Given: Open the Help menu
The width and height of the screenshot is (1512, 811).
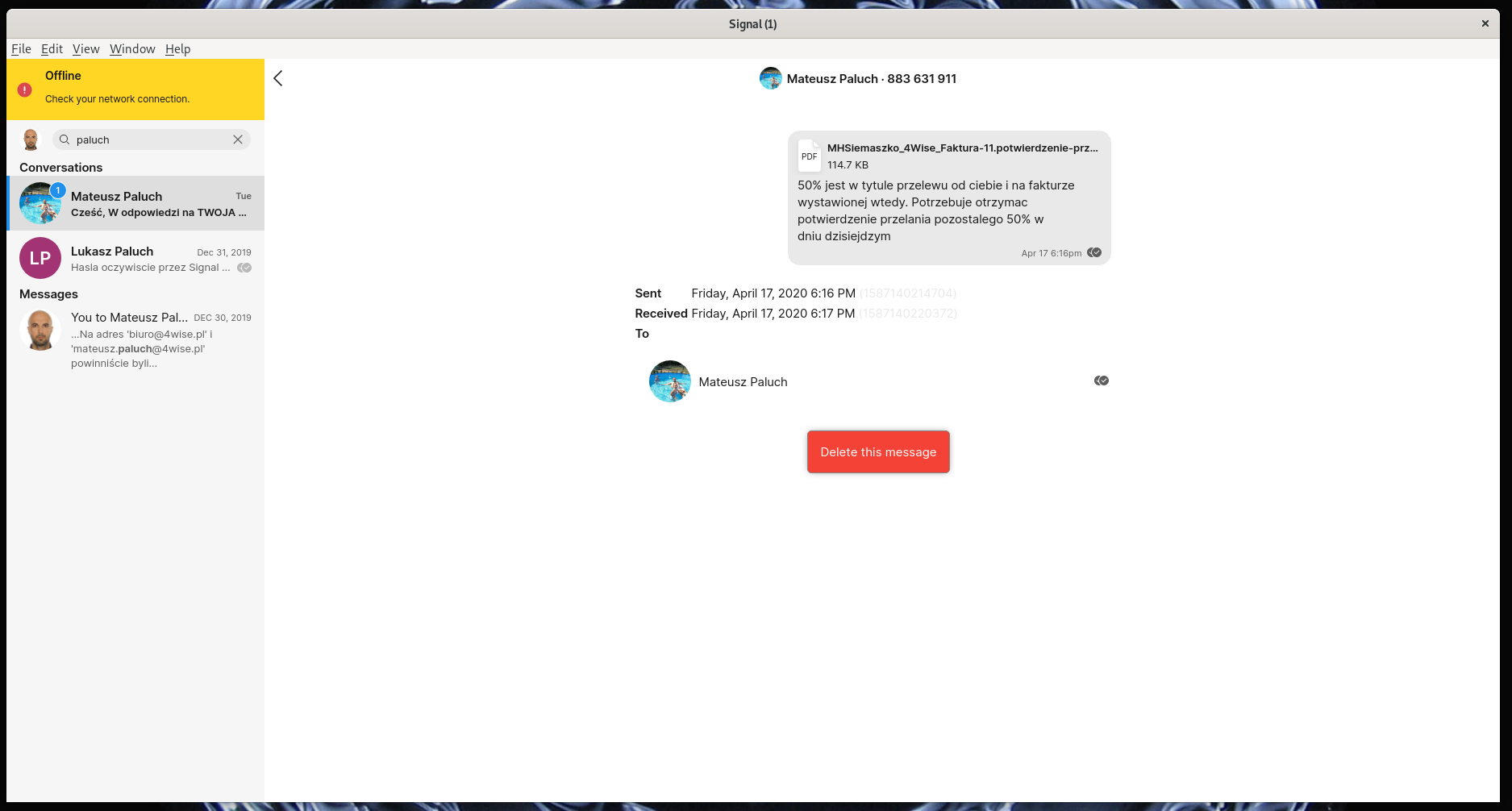Looking at the screenshot, I should [177, 49].
